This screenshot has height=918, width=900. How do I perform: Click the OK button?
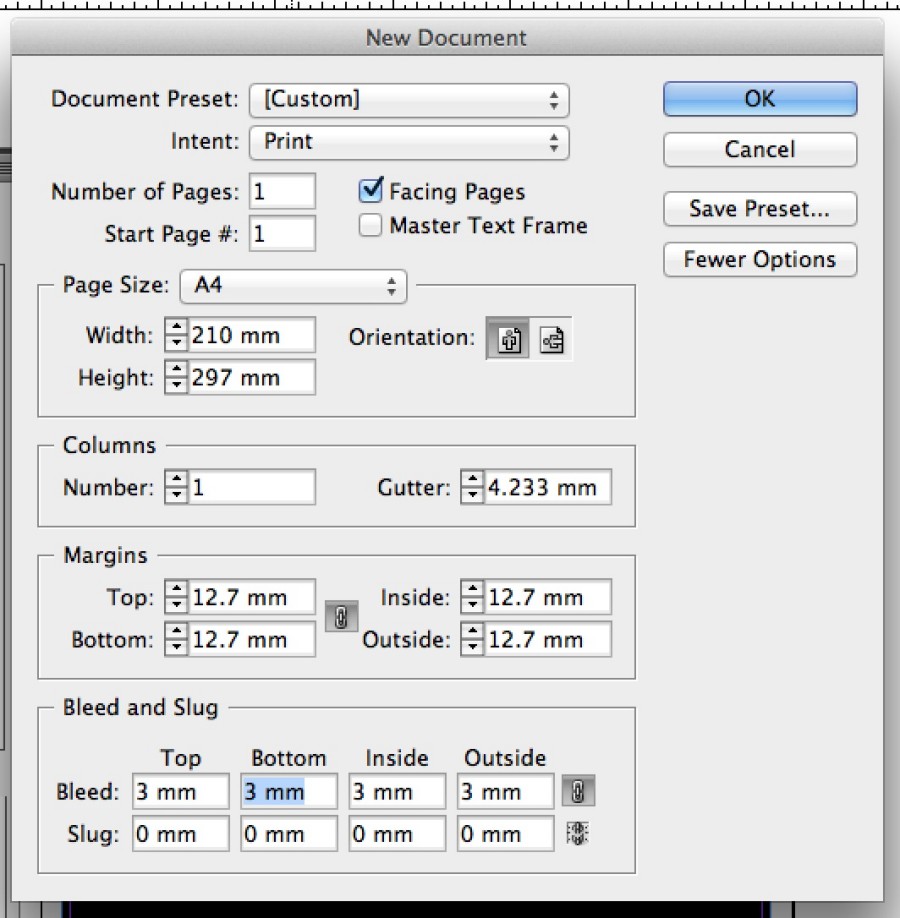pyautogui.click(x=759, y=98)
